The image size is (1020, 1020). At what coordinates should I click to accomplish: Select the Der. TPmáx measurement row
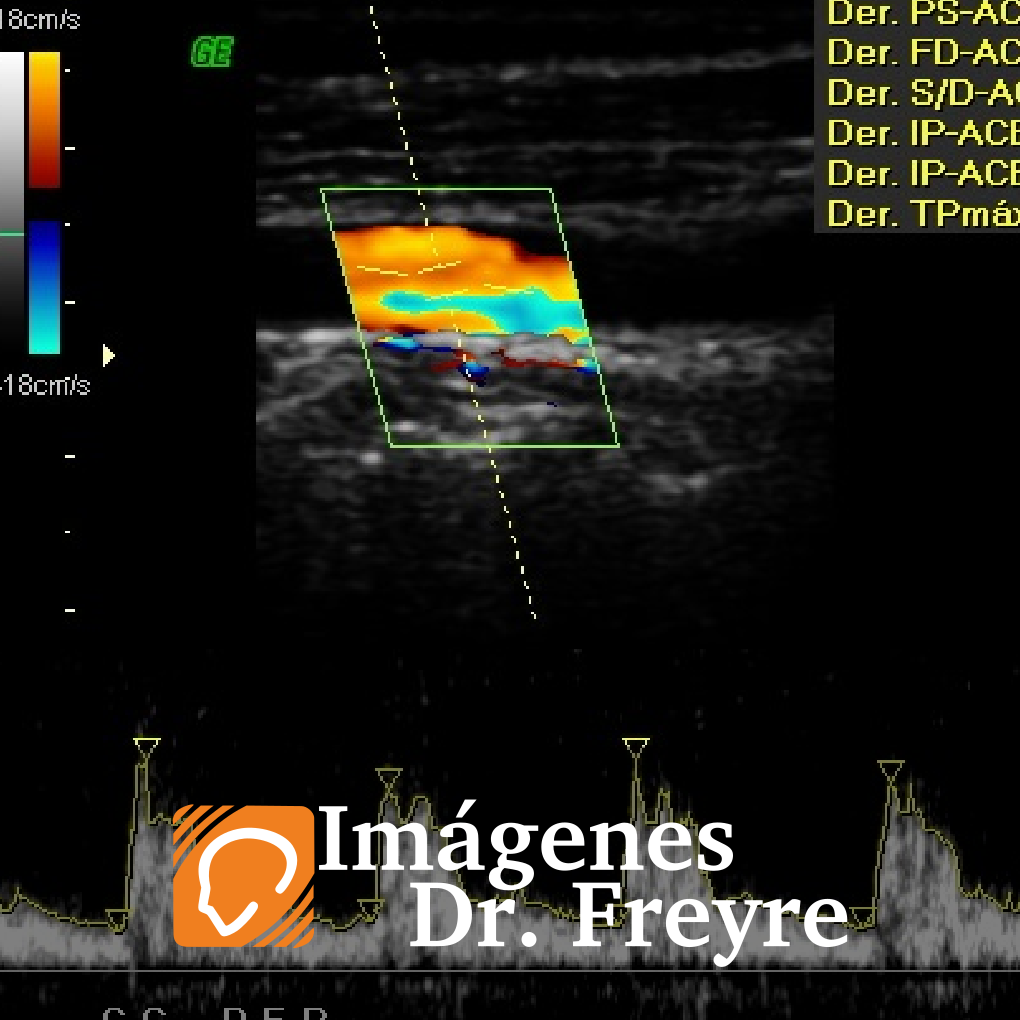(x=921, y=213)
